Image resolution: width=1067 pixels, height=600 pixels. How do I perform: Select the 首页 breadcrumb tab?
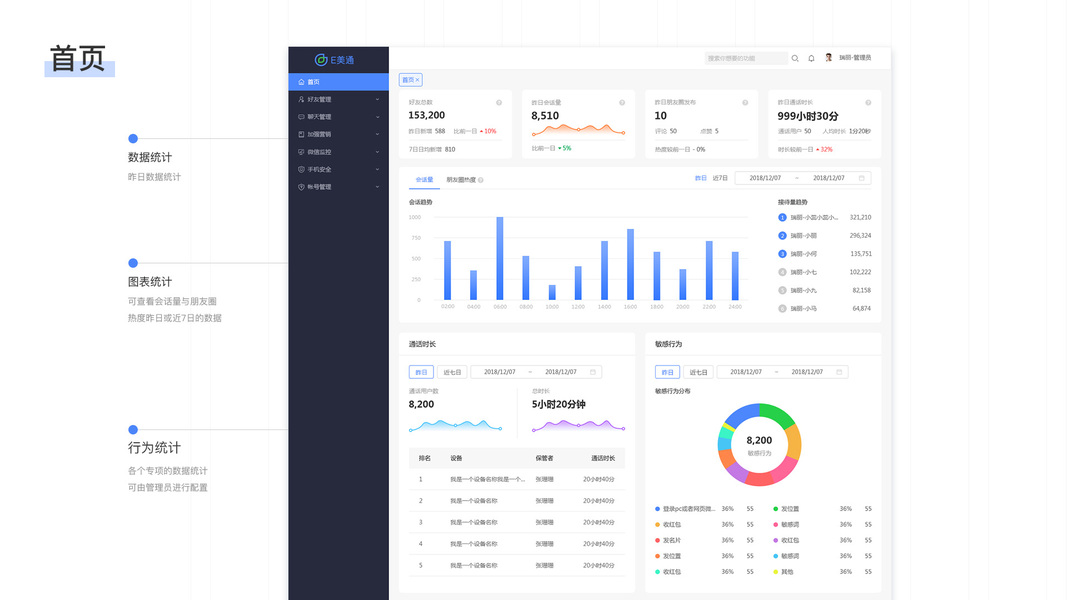coord(410,80)
